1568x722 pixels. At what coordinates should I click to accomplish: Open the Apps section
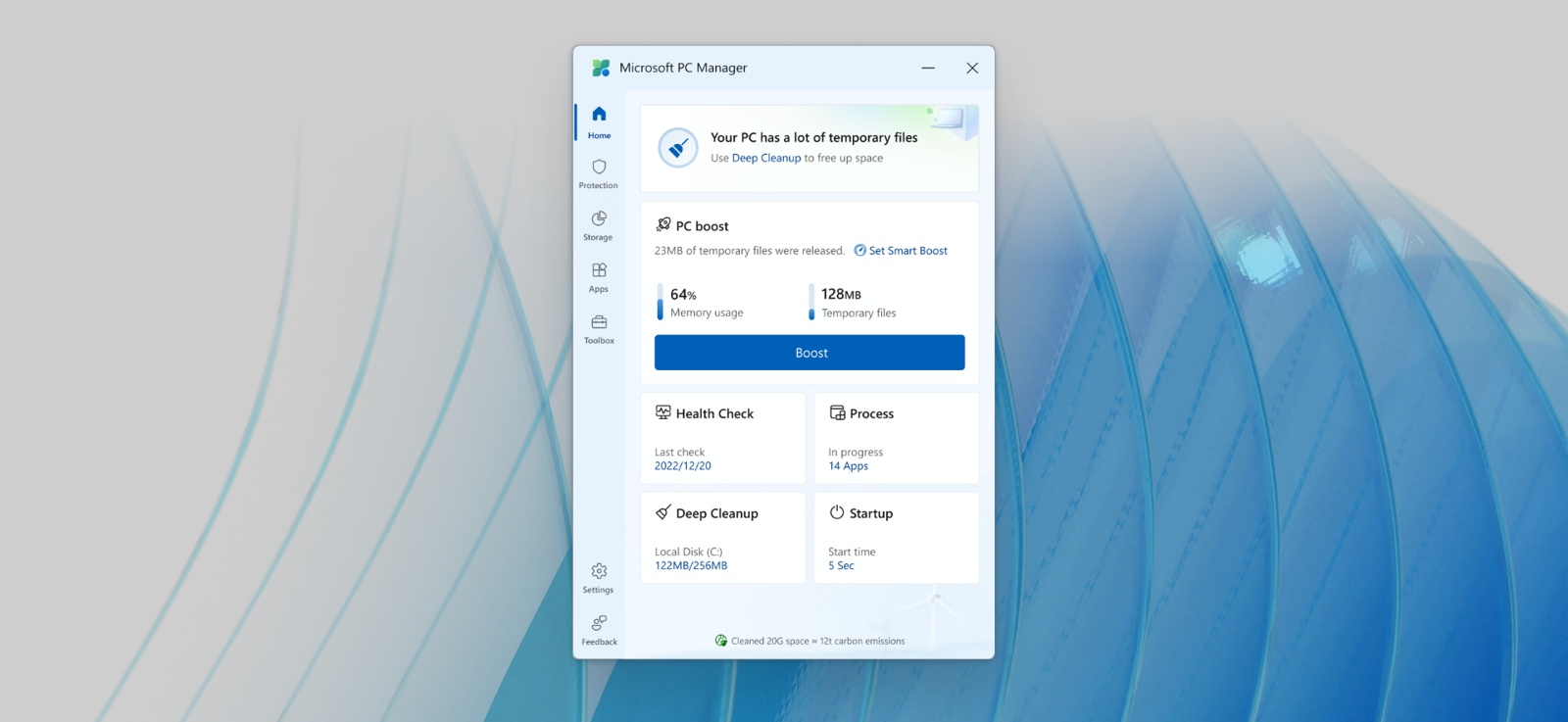pyautogui.click(x=599, y=277)
